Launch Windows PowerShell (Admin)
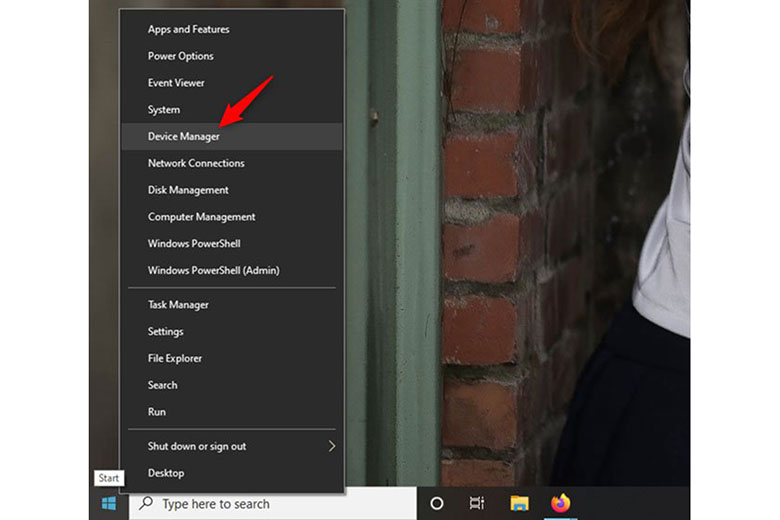Screen dimensions: 780x520 [213, 270]
